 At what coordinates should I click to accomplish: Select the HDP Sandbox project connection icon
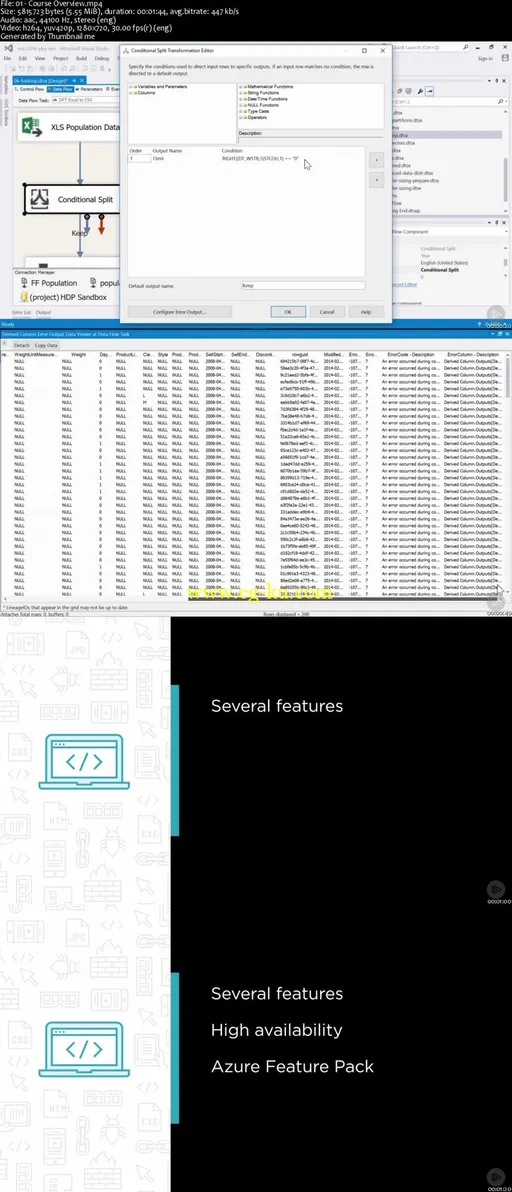point(24,296)
